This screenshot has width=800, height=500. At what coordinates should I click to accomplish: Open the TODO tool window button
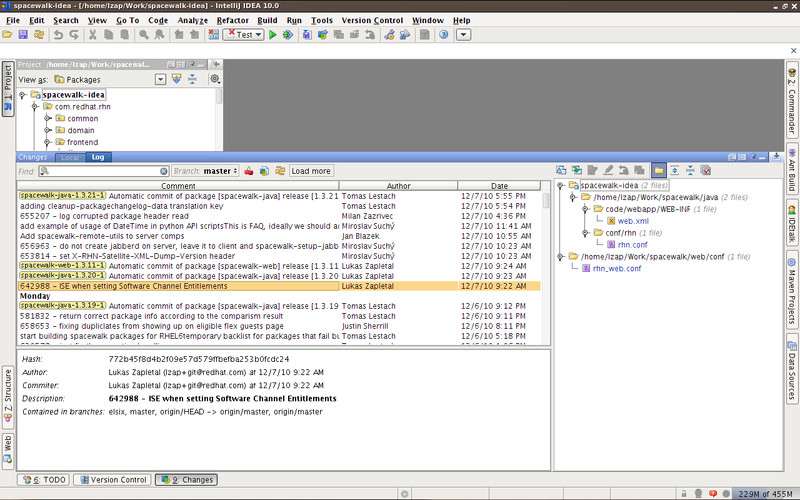pos(44,480)
